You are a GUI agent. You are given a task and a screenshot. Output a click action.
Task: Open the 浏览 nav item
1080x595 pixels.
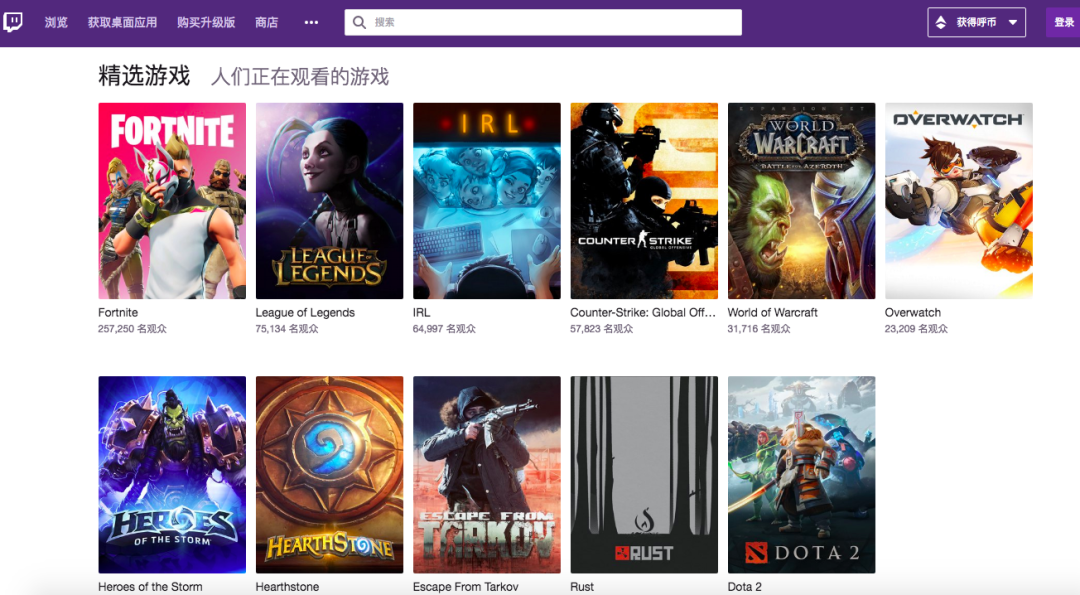point(56,22)
